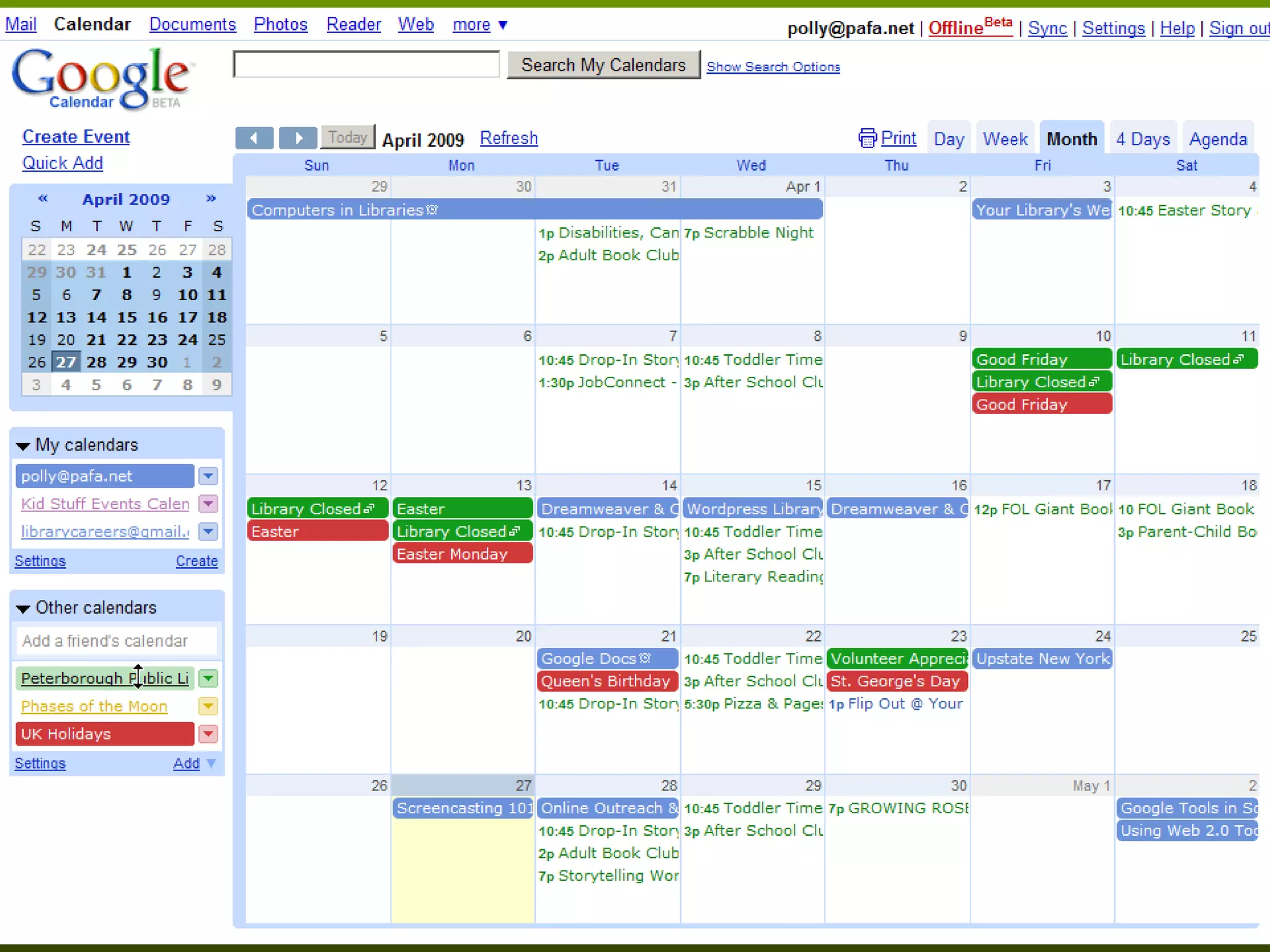
Task: Click the Print printer icon
Action: pyautogui.click(x=867, y=138)
